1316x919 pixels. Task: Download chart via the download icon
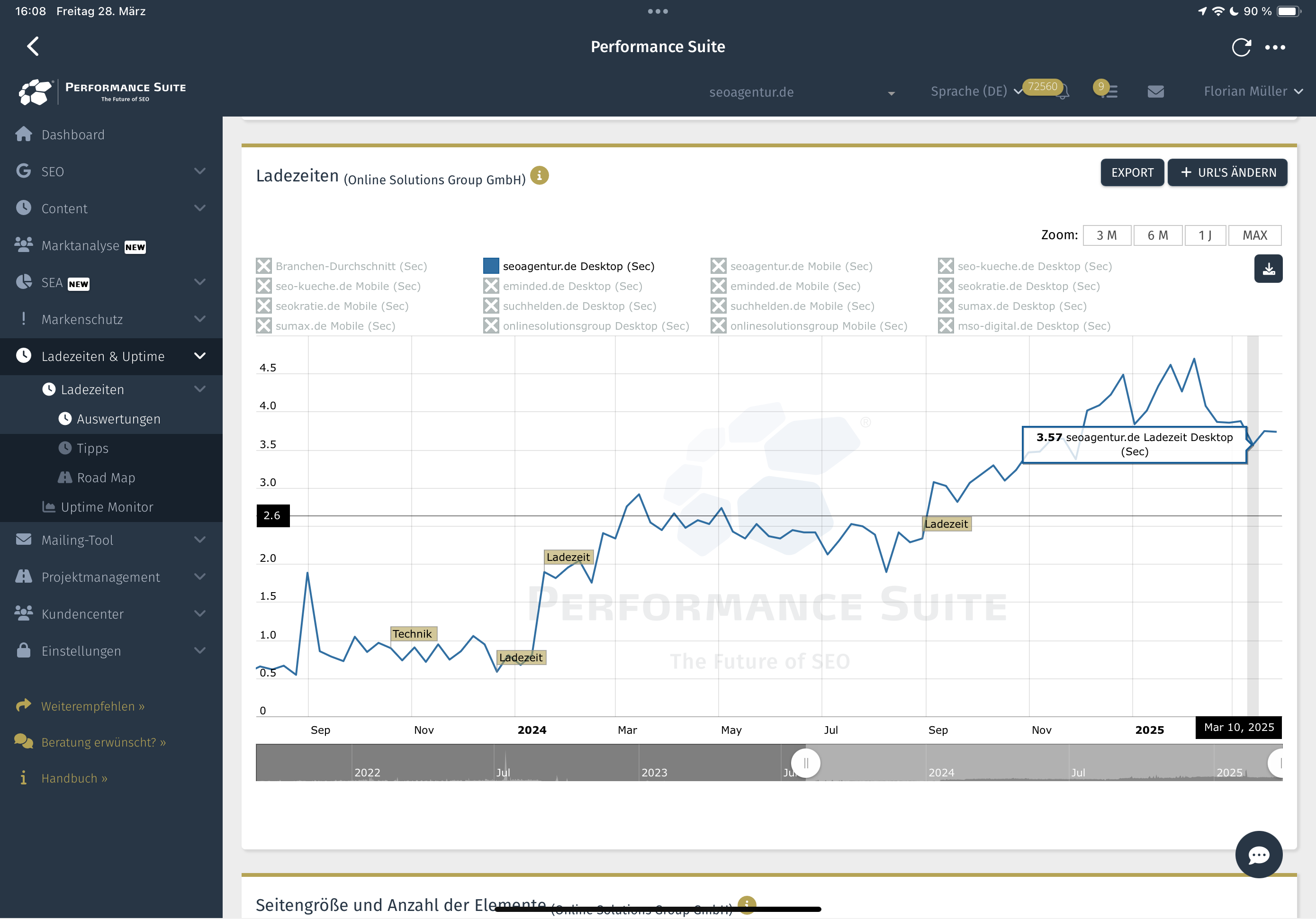pos(1268,269)
